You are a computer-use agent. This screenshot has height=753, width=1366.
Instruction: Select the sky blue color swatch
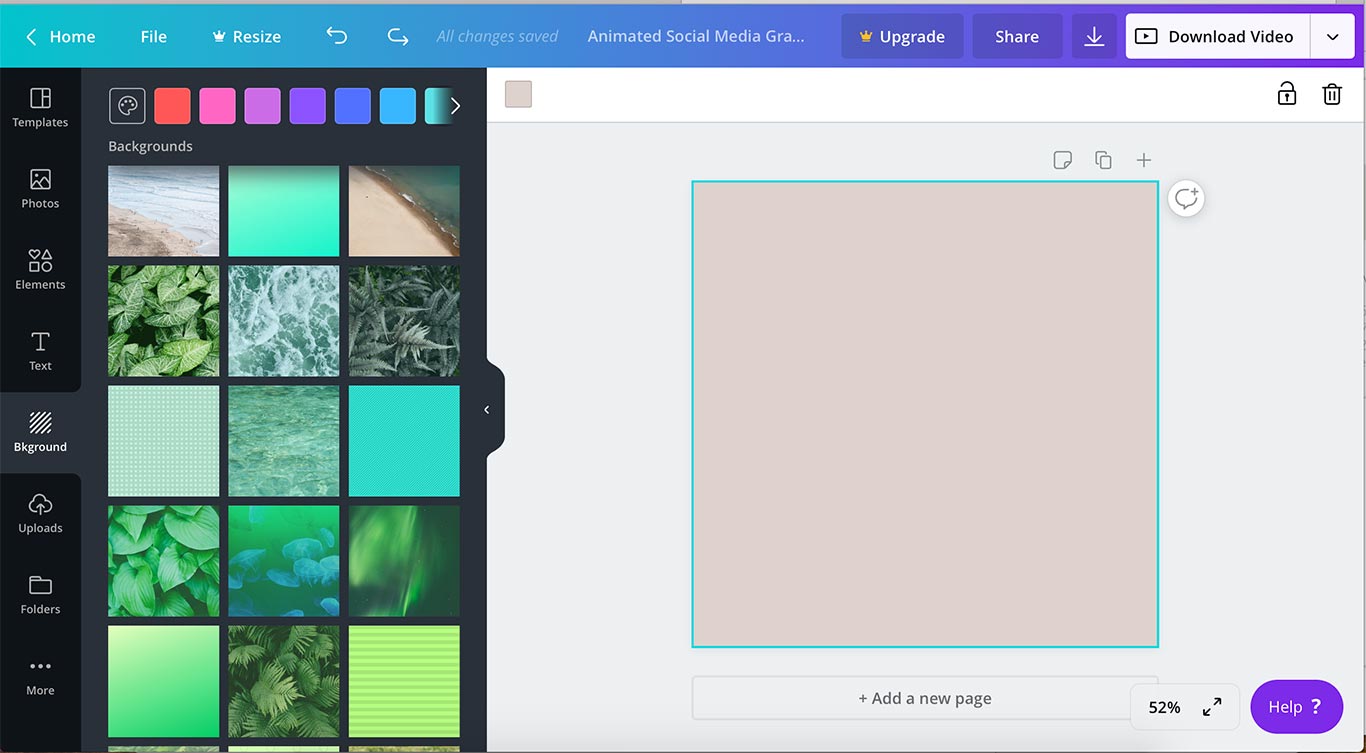click(398, 105)
